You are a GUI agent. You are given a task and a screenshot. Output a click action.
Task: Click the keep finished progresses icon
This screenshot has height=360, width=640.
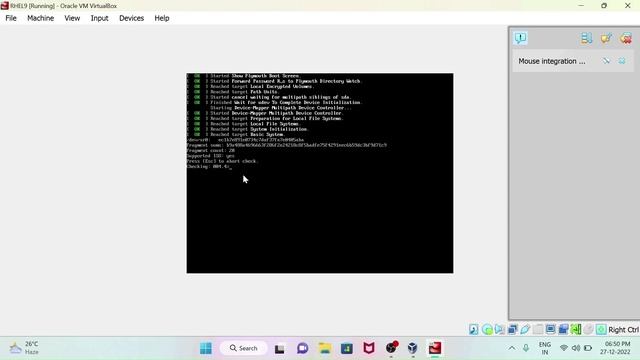[606, 38]
